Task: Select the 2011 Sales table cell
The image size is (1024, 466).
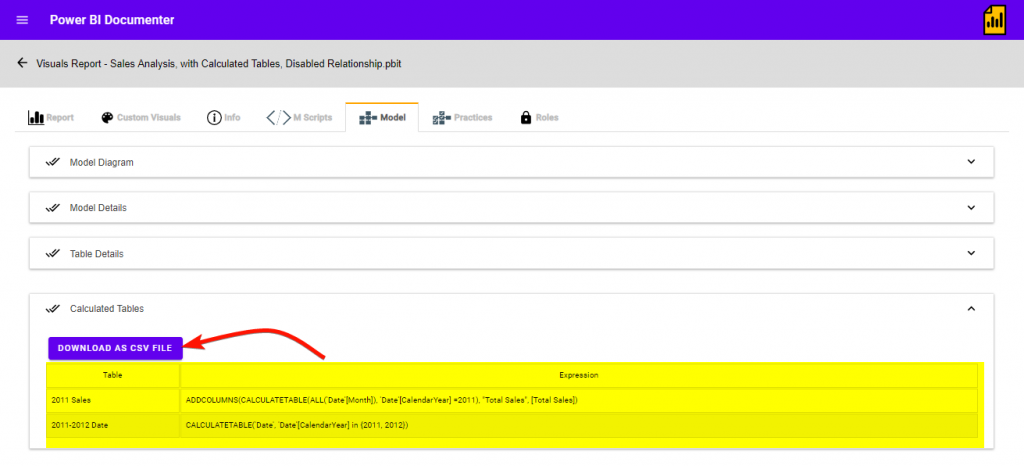Action: [x=113, y=400]
